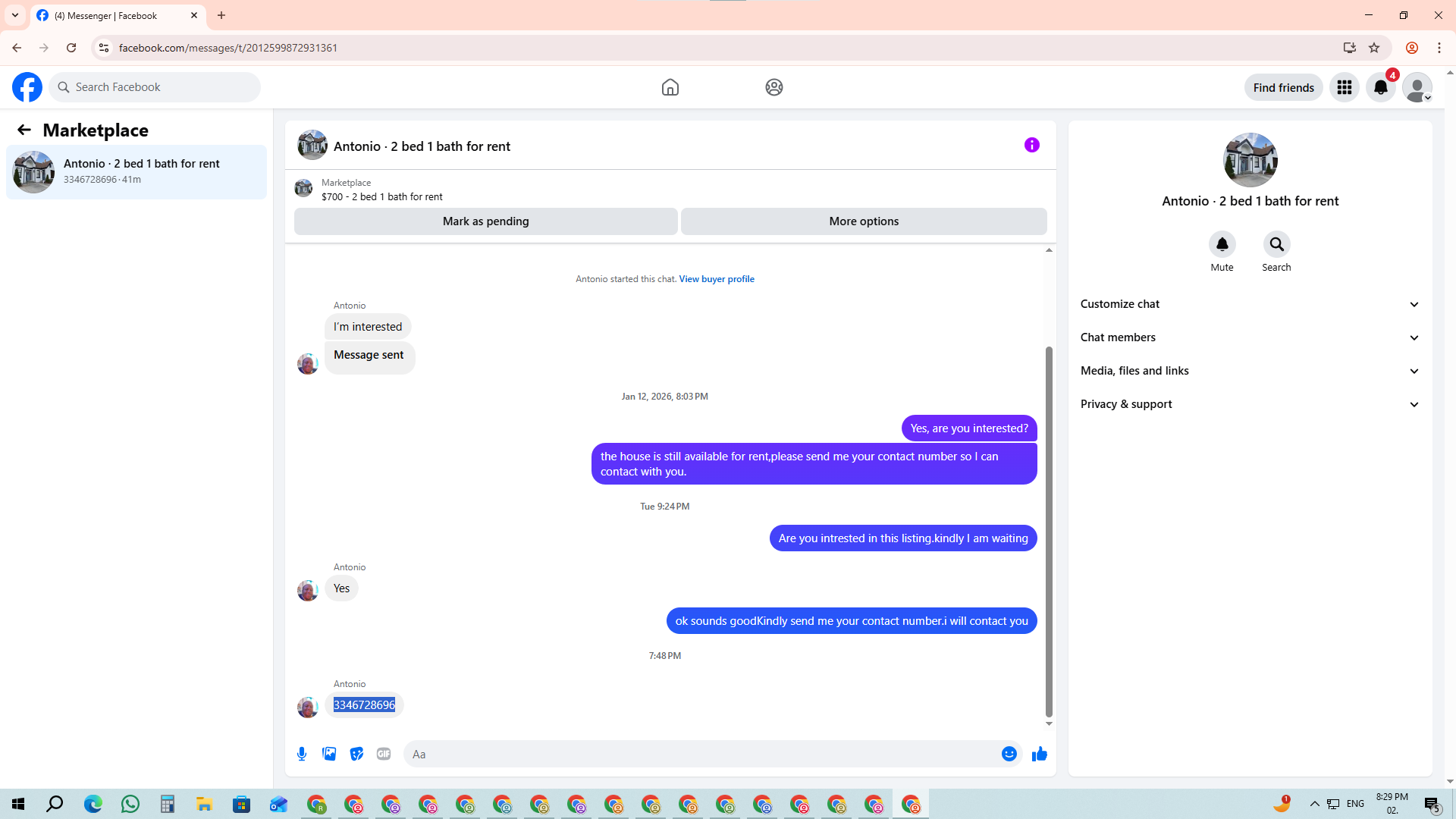Open the emoji picker in the message box
Image resolution: width=1456 pixels, height=819 pixels.
pyautogui.click(x=1009, y=754)
